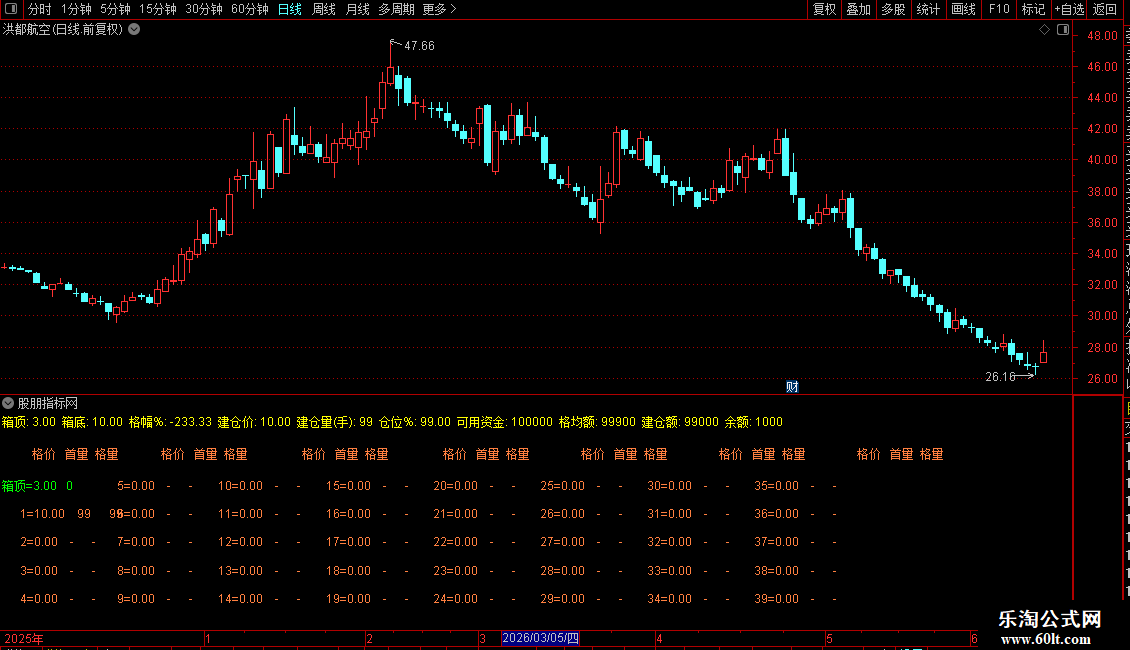This screenshot has height=650, width=1130.
Task: Click the 叠加 overlay button
Action: pos(858,9)
